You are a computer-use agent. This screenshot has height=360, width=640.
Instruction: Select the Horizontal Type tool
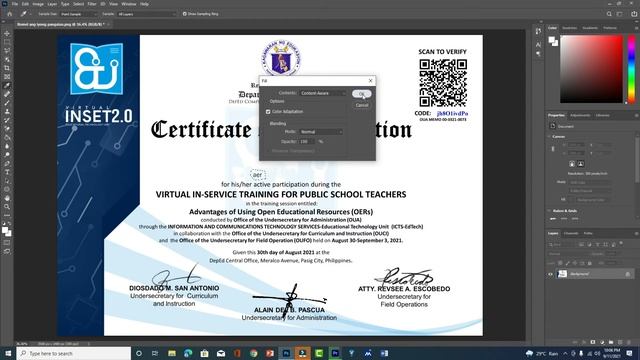(7, 172)
